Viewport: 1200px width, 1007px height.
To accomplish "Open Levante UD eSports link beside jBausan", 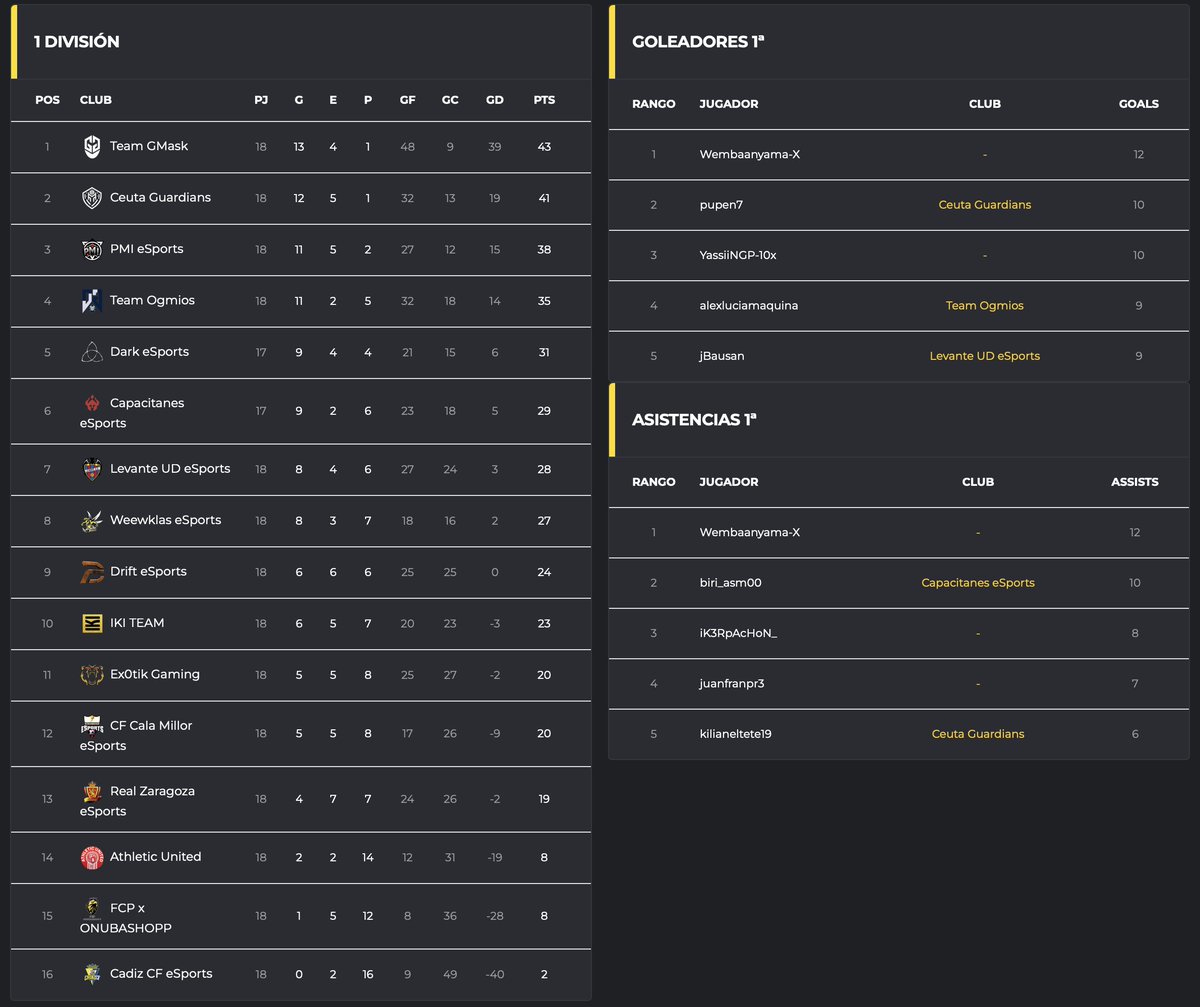I will pos(984,356).
